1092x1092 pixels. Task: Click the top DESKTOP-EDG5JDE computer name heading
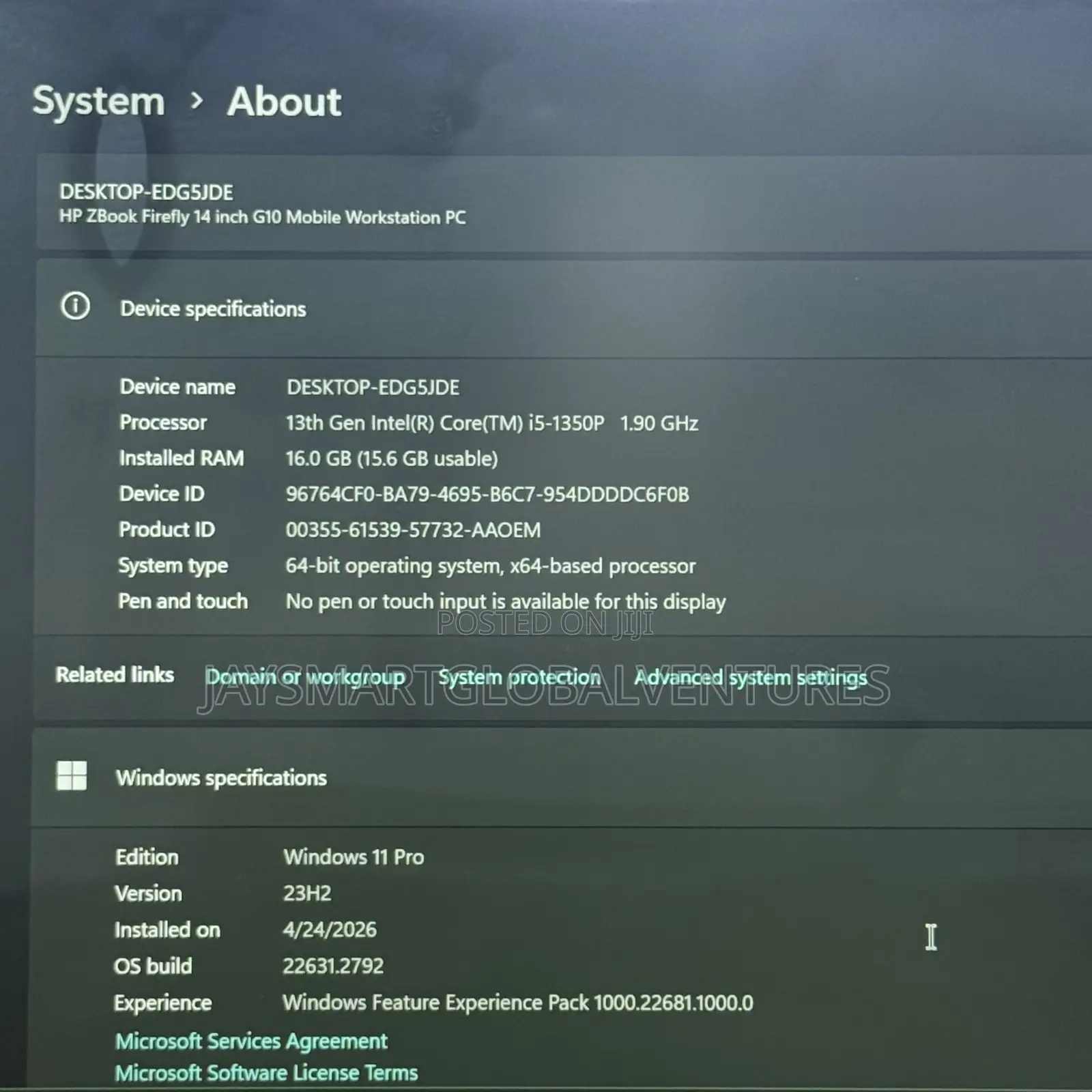146,192
